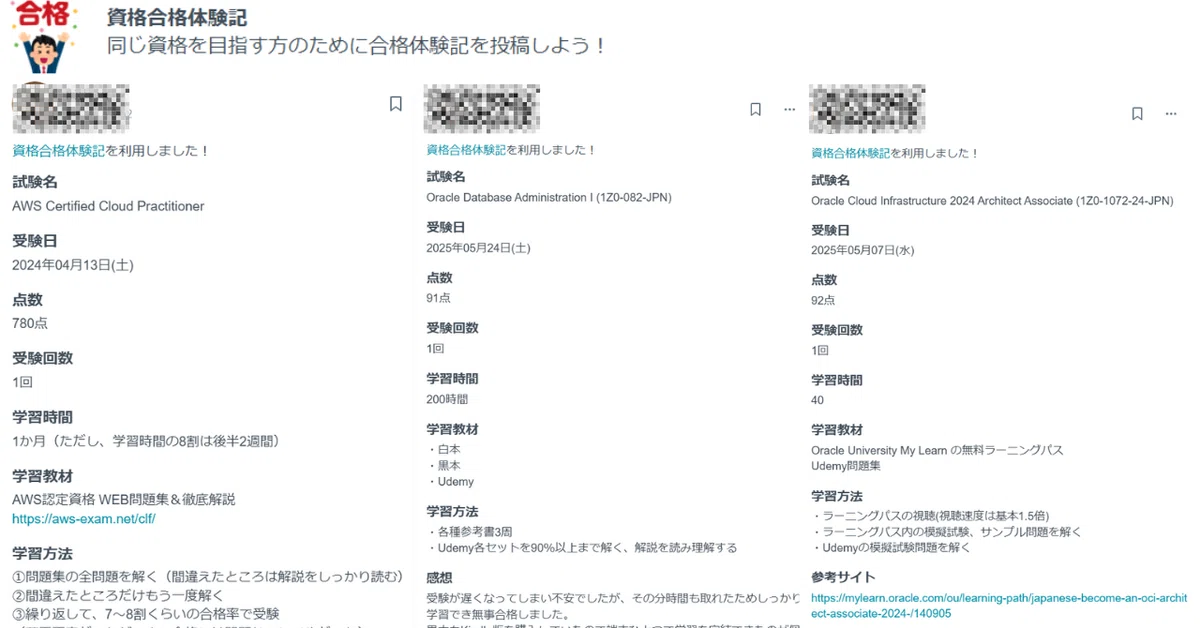Click the Udemy問題集 study material text
1200x628 pixels.
[x=846, y=465]
